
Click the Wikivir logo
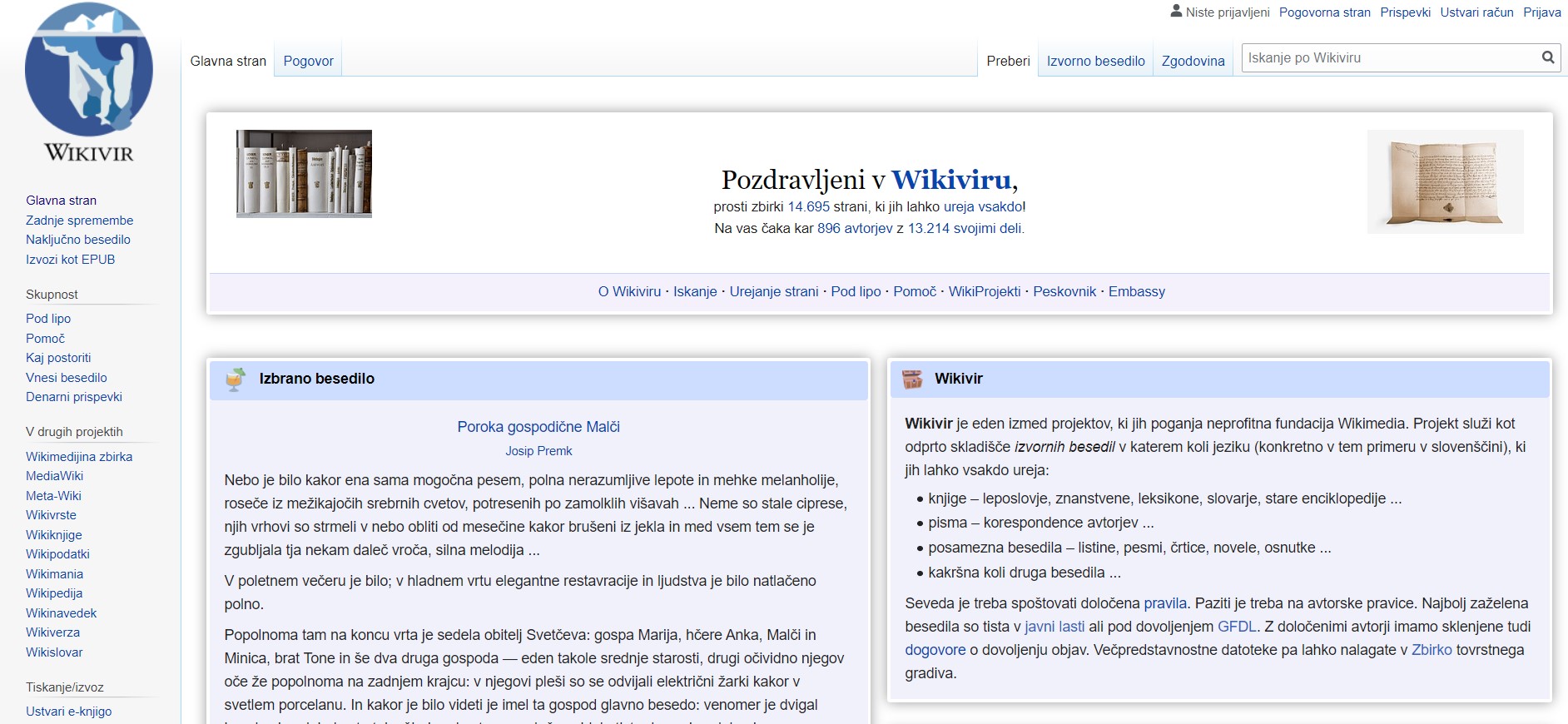click(x=89, y=83)
